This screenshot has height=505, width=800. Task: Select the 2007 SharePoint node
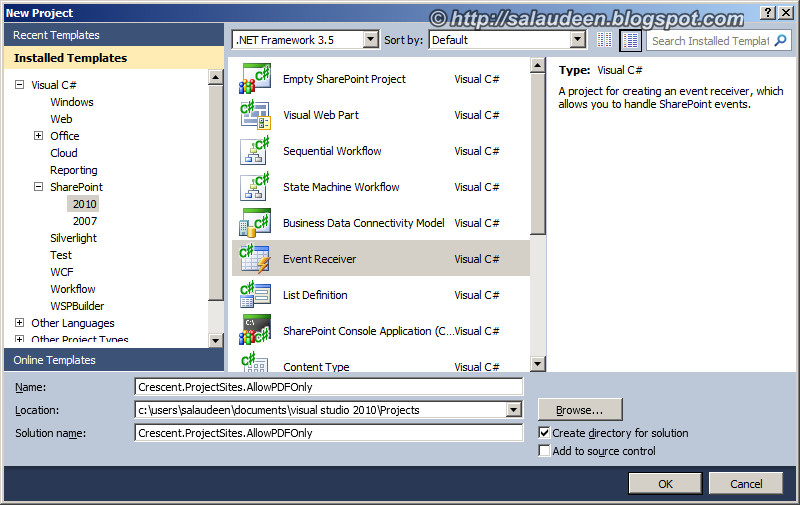point(85,221)
